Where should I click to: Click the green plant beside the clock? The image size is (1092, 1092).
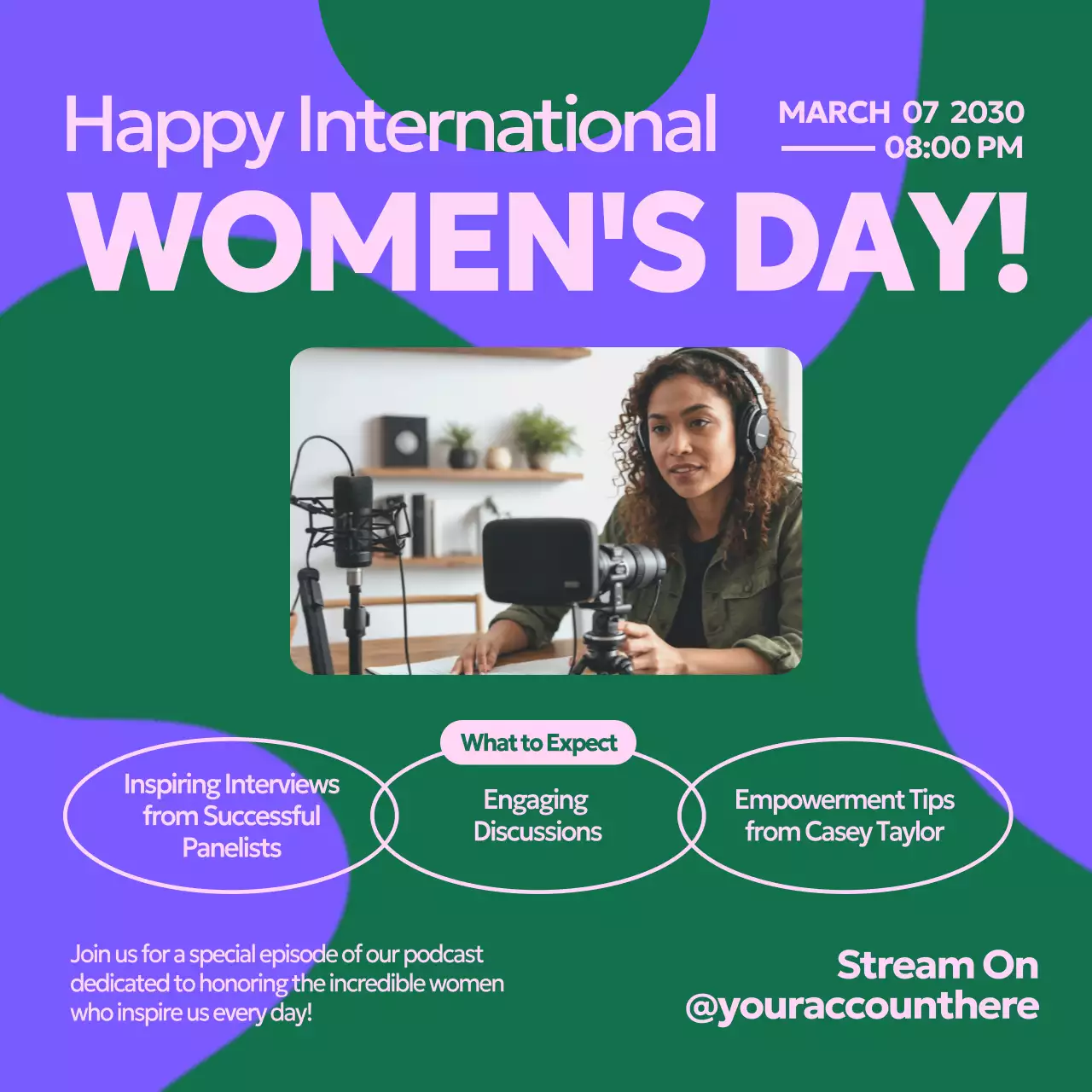(537, 431)
